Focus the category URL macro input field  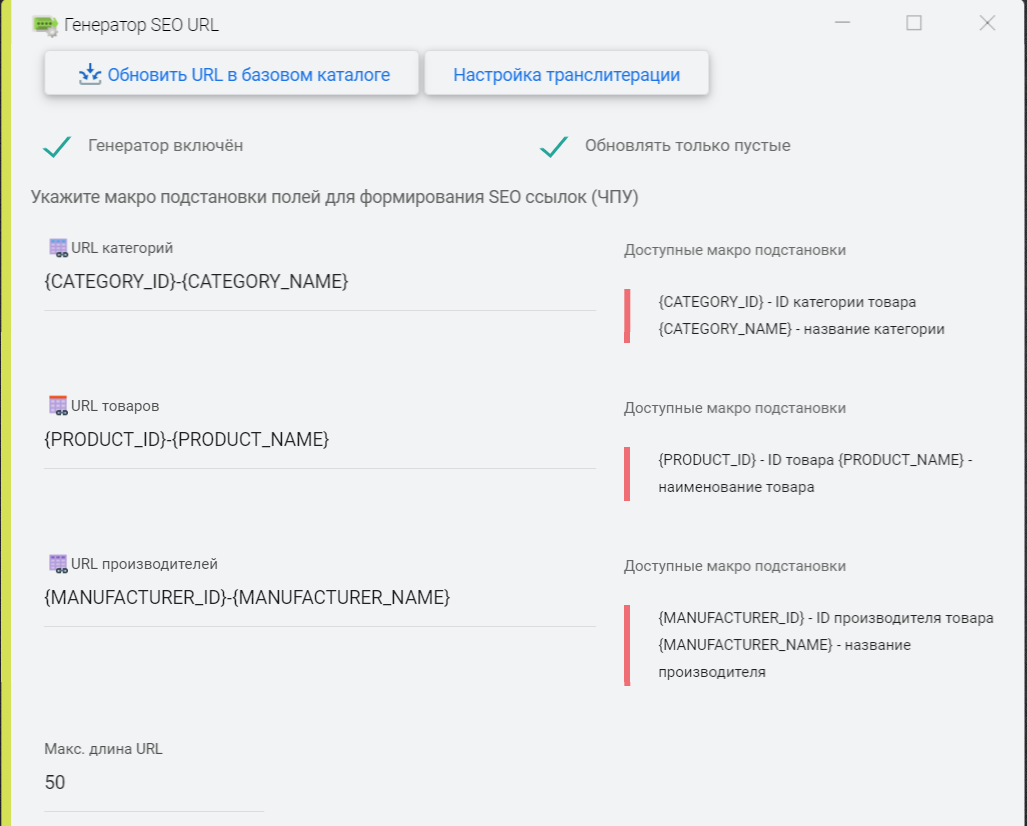[x=319, y=283]
